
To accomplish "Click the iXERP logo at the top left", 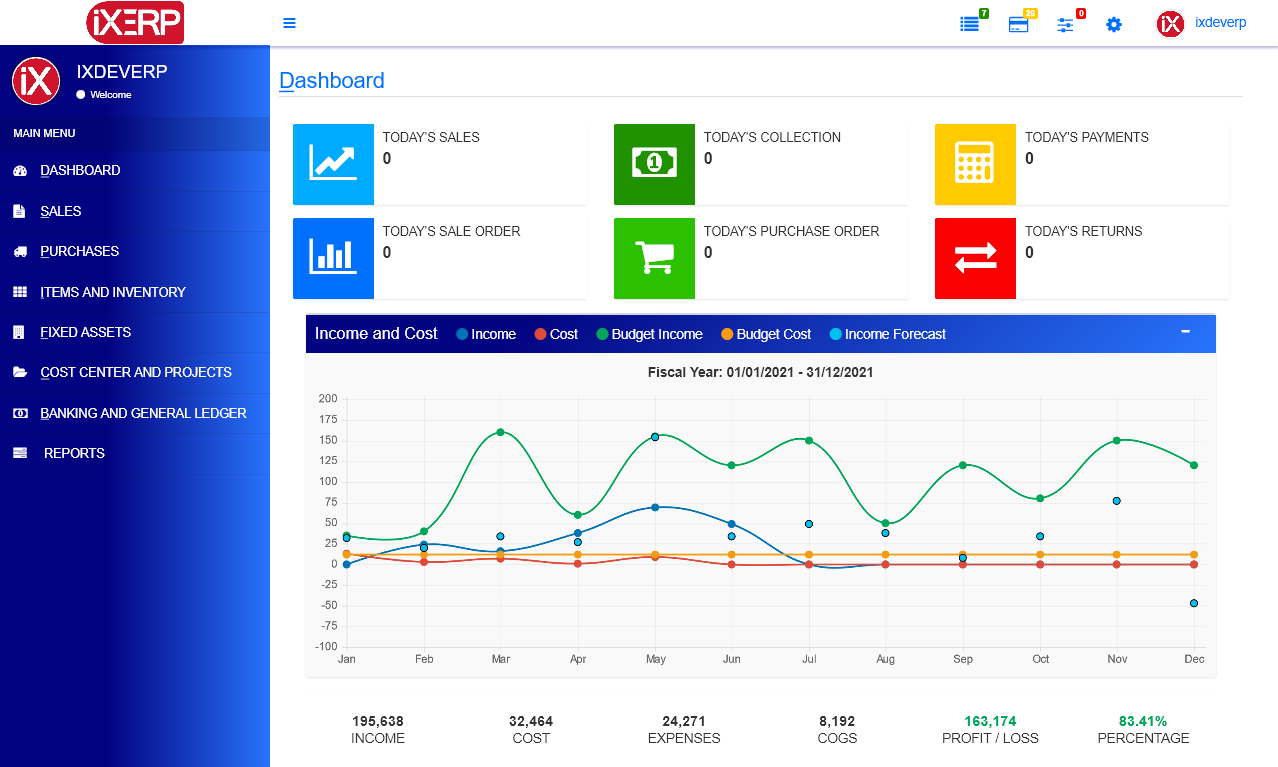I will tap(135, 22).
